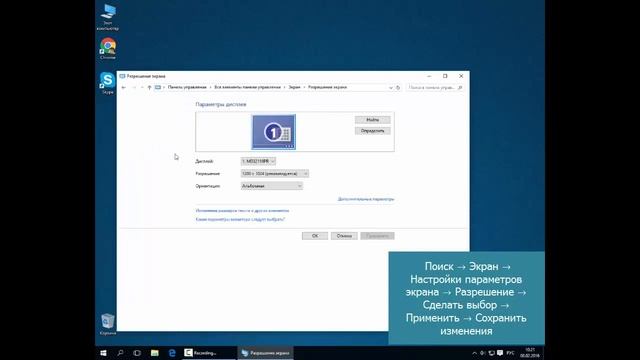Click the Определить (Identify) button

[372, 131]
